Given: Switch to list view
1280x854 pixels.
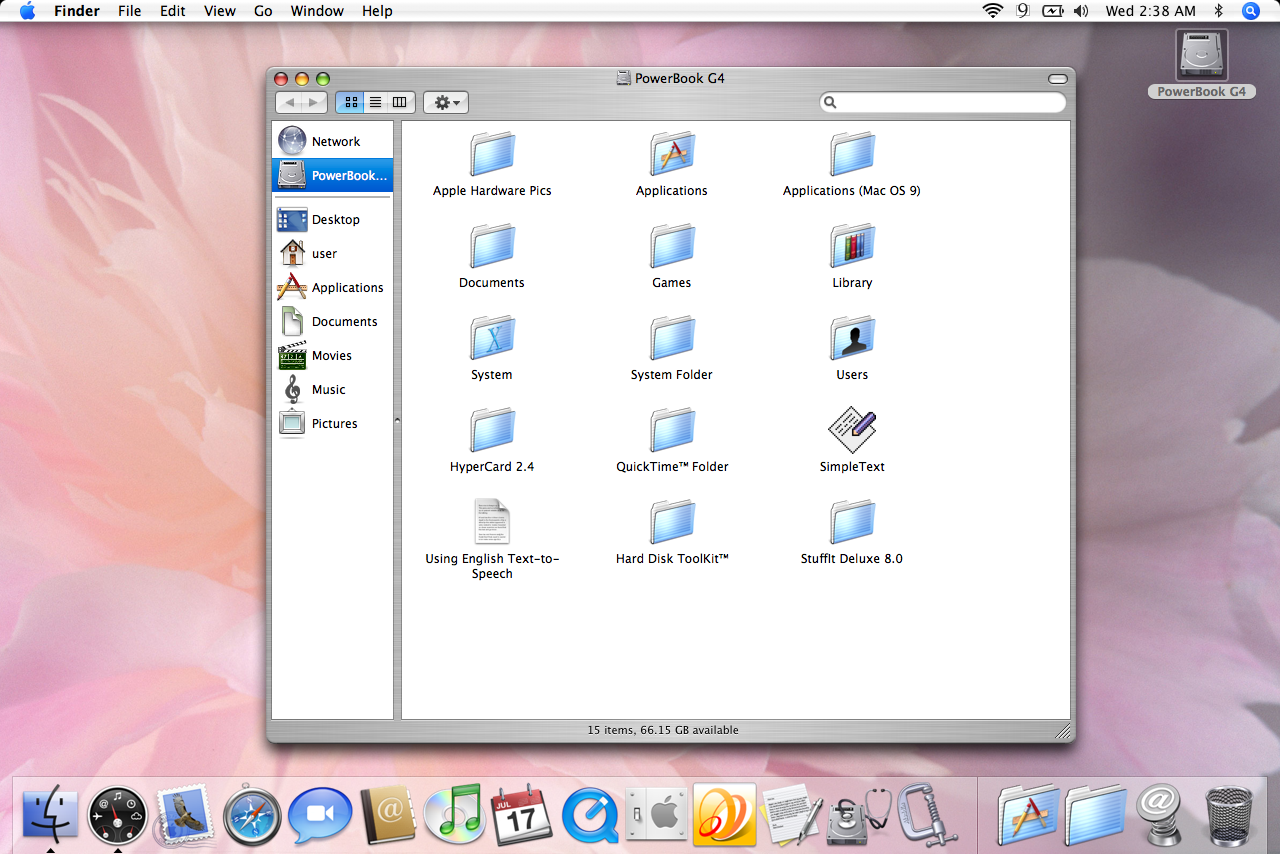Looking at the screenshot, I should pyautogui.click(x=376, y=102).
